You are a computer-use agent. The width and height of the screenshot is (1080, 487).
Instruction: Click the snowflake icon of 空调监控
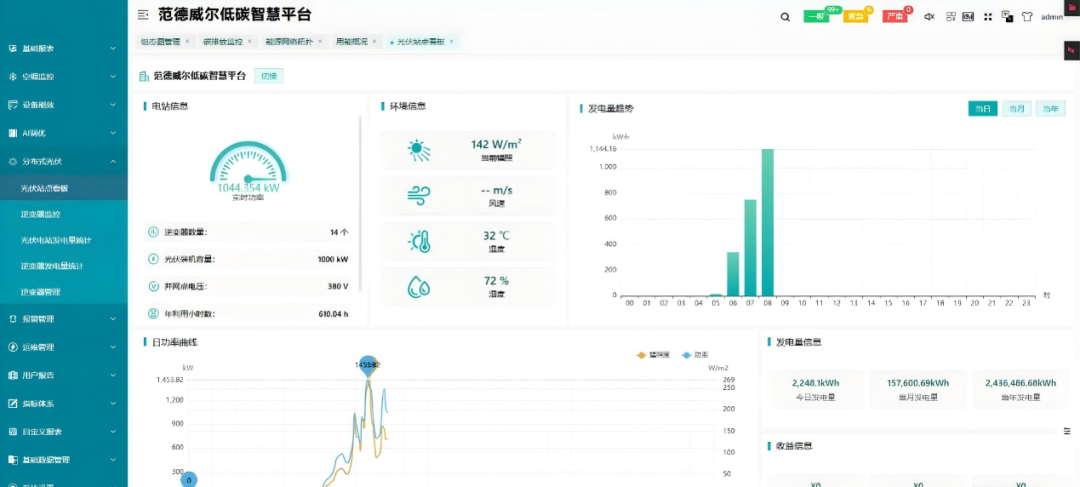pyautogui.click(x=12, y=76)
